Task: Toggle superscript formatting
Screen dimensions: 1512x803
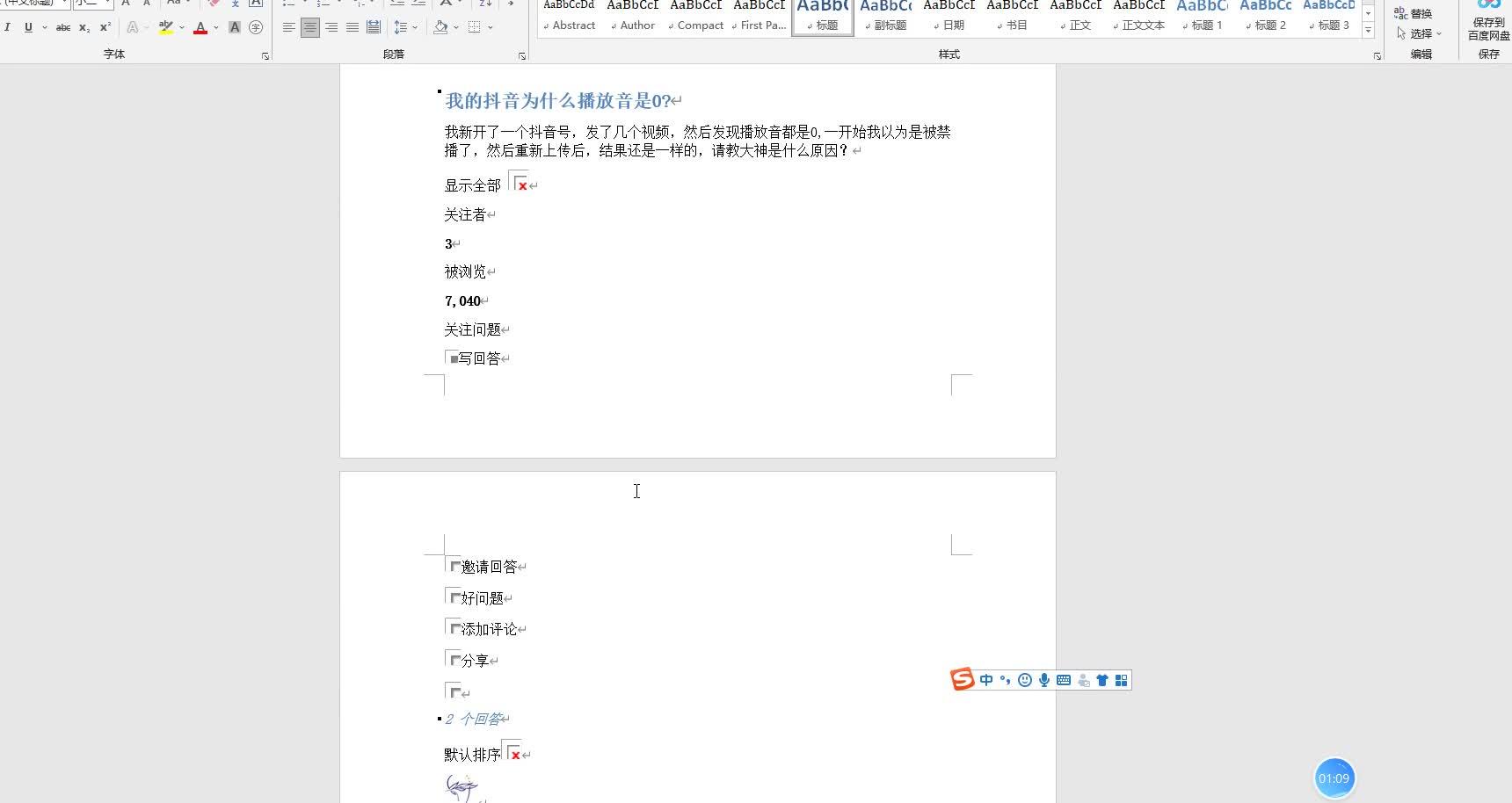Action: pos(105,27)
